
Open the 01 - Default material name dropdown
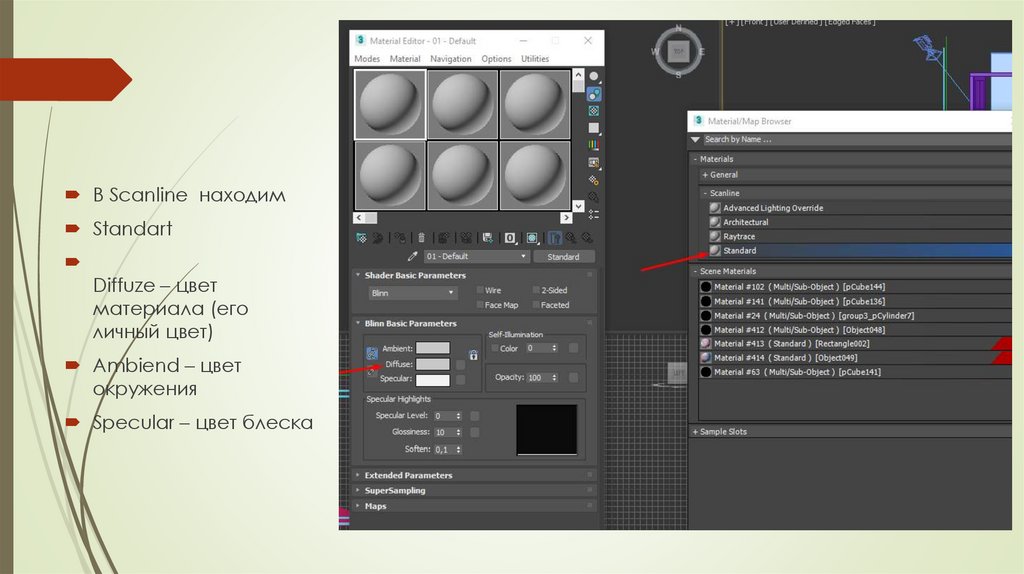point(476,257)
